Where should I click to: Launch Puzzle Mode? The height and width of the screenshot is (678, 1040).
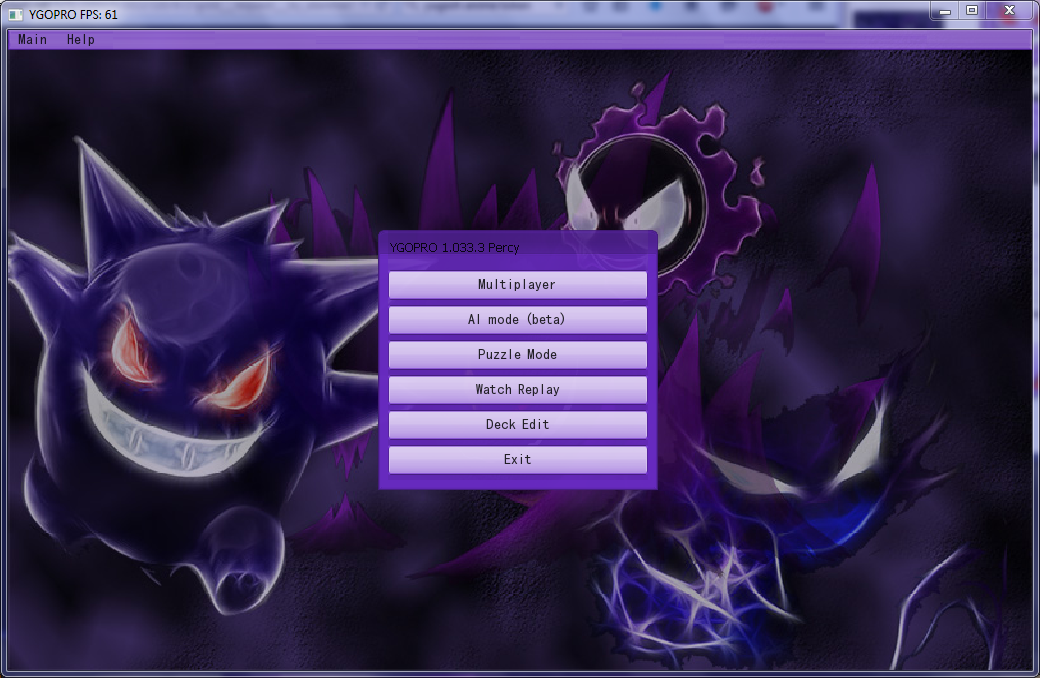(517, 355)
